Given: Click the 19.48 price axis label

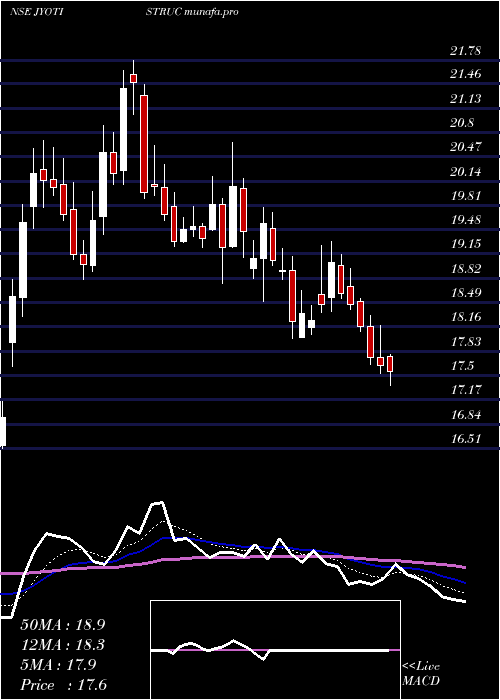Looking at the screenshot, I should (x=466, y=220).
